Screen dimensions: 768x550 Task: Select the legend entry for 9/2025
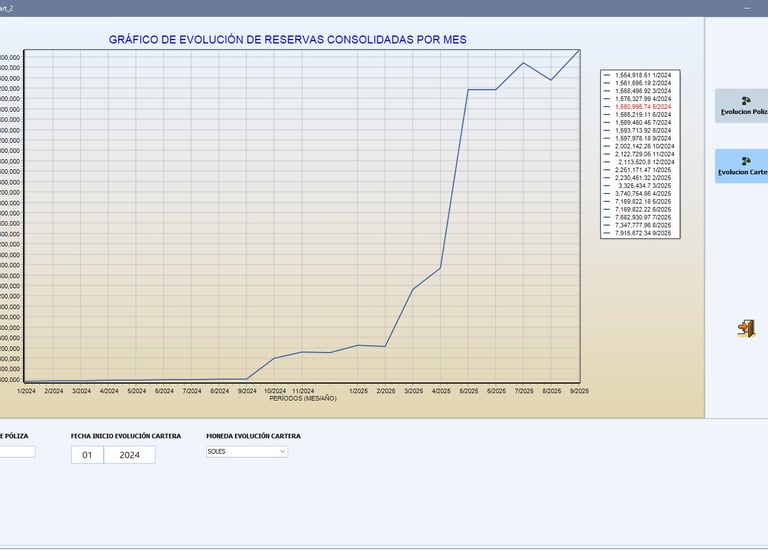(638, 233)
